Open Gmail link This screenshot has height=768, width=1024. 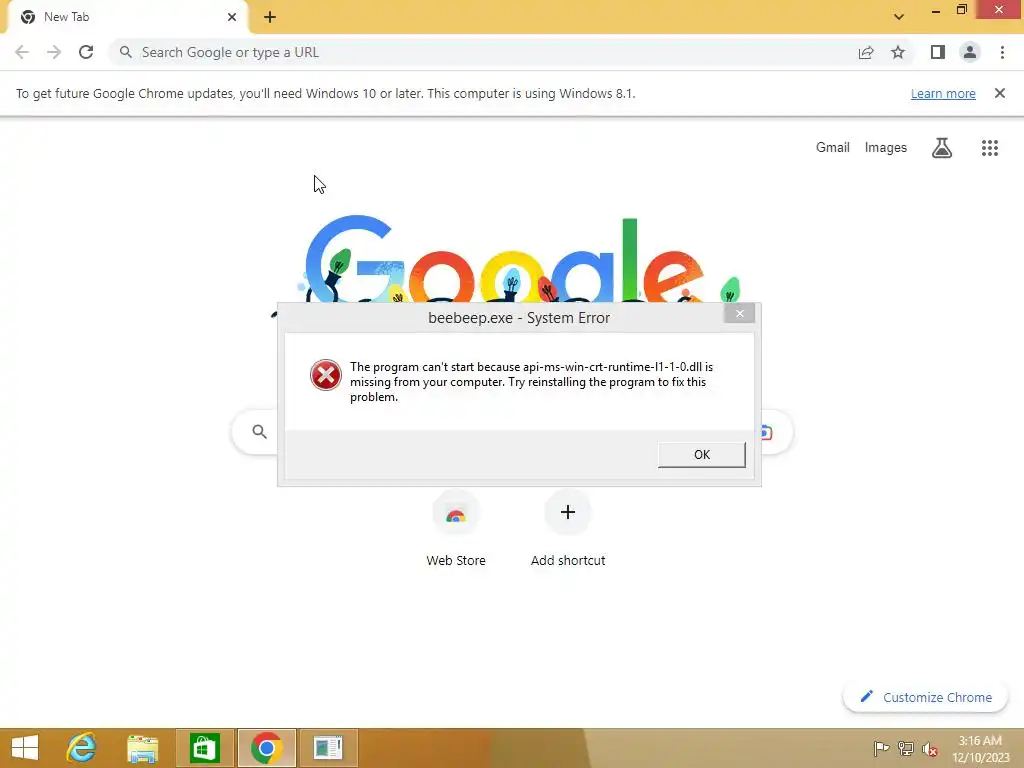click(x=833, y=148)
